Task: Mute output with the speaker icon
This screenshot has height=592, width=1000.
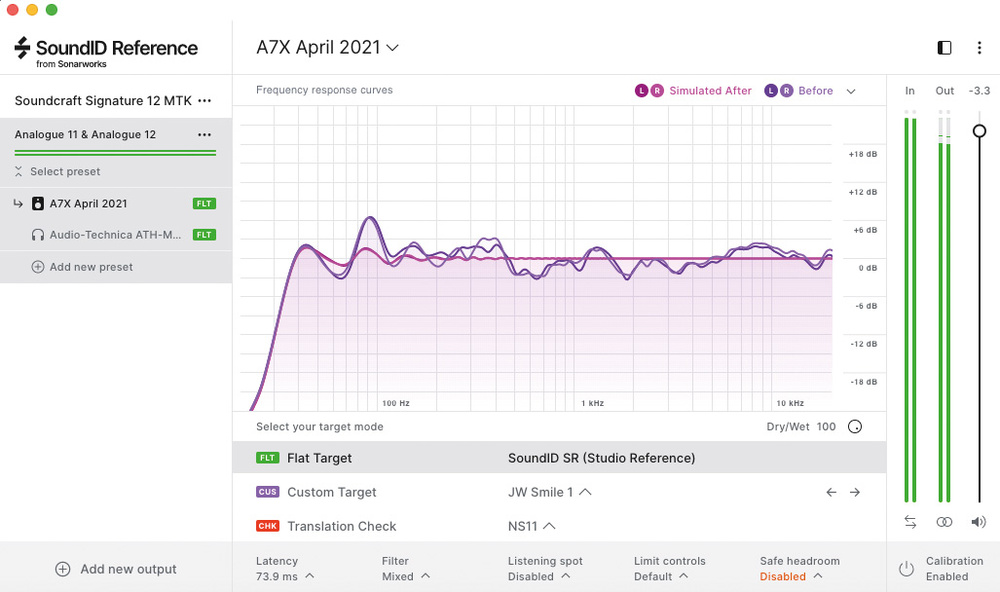Action: pyautogui.click(x=978, y=522)
